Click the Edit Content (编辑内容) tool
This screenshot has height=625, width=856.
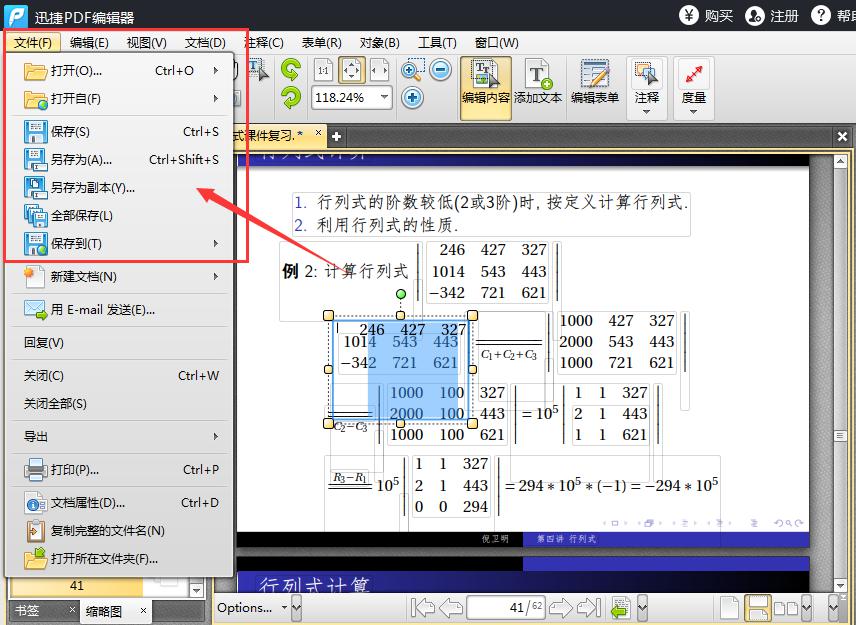(485, 82)
